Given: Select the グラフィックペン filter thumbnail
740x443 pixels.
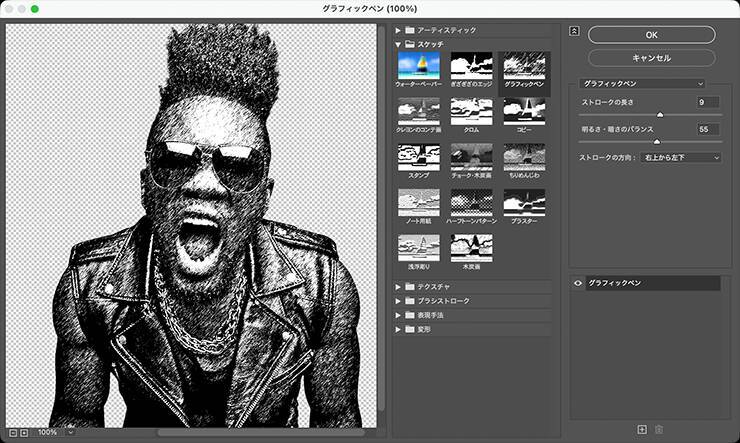Looking at the screenshot, I should (524, 66).
